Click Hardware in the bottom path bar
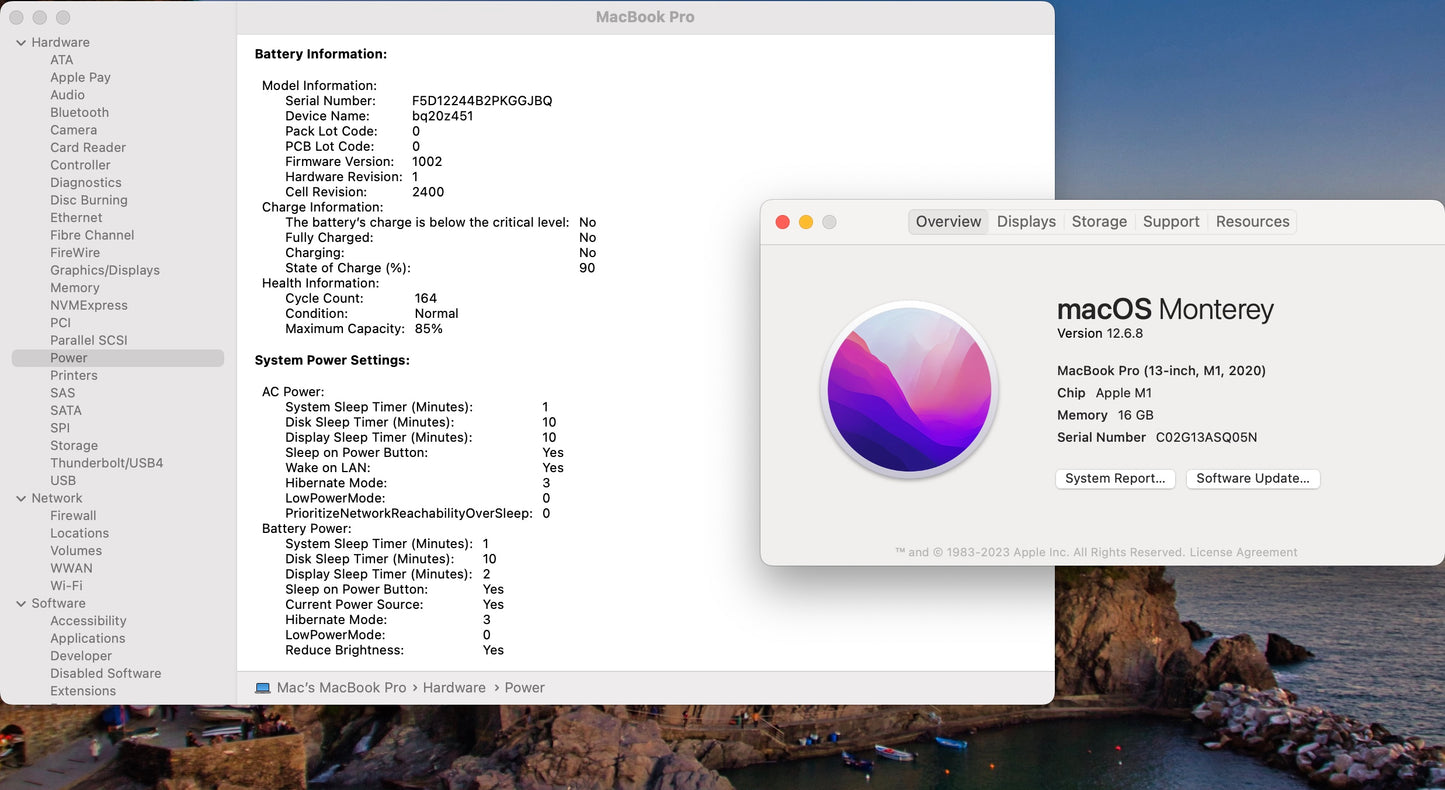 454,688
